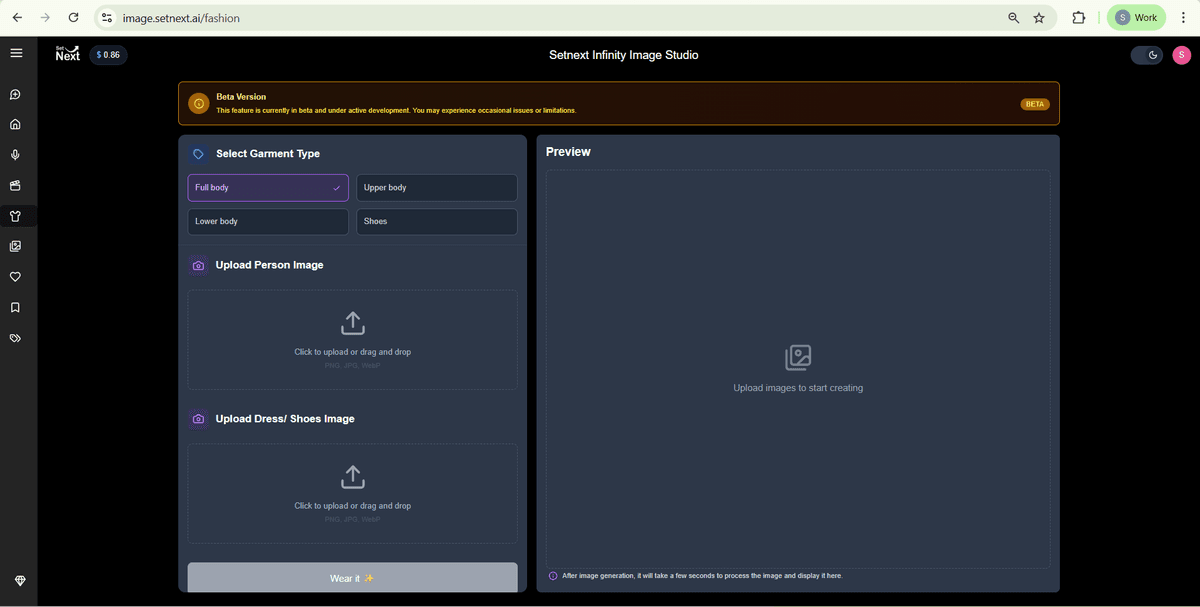Toggle dark mode moon switch

pyautogui.click(x=1147, y=55)
